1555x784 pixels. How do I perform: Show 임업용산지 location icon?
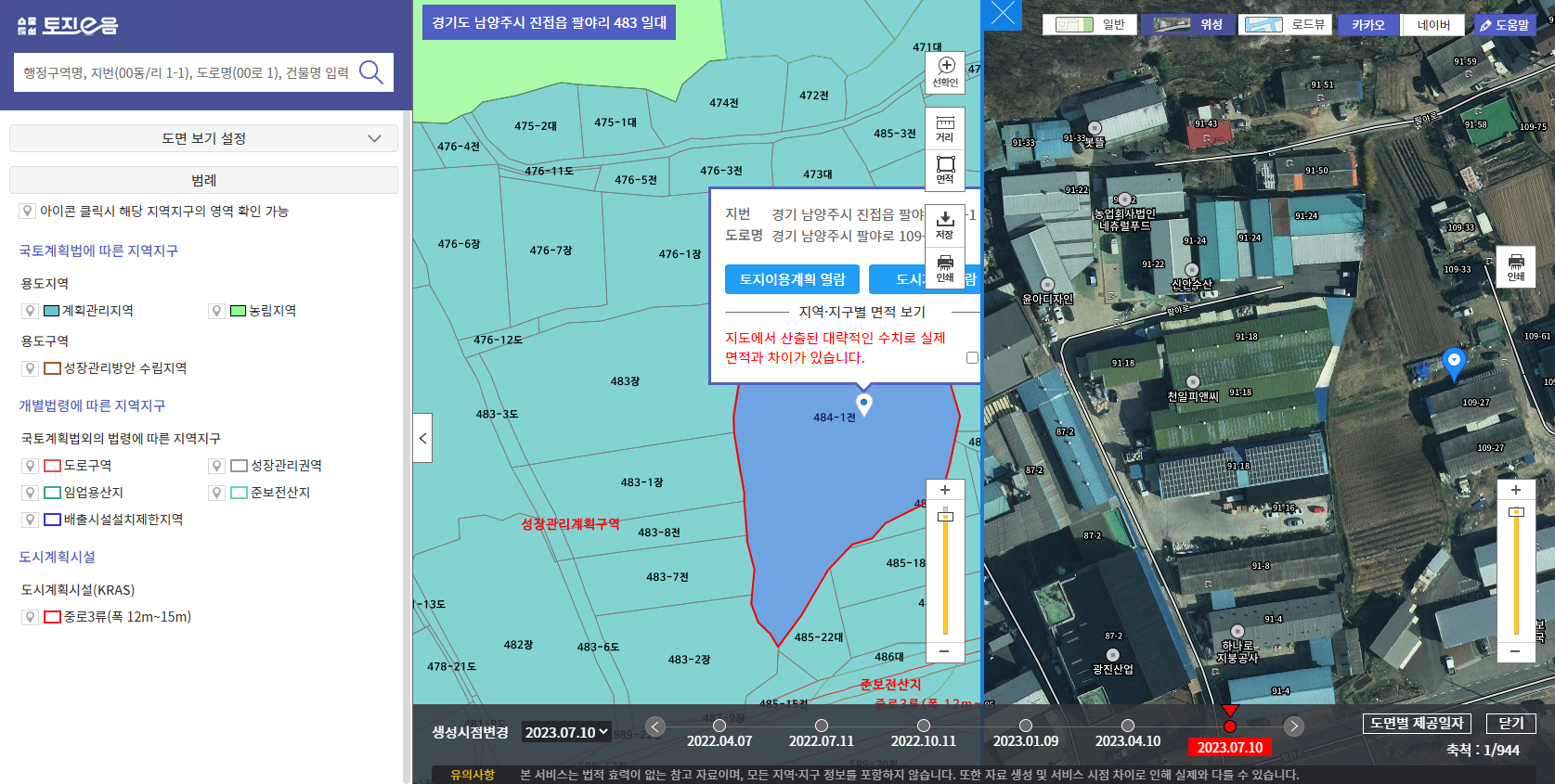point(31,493)
